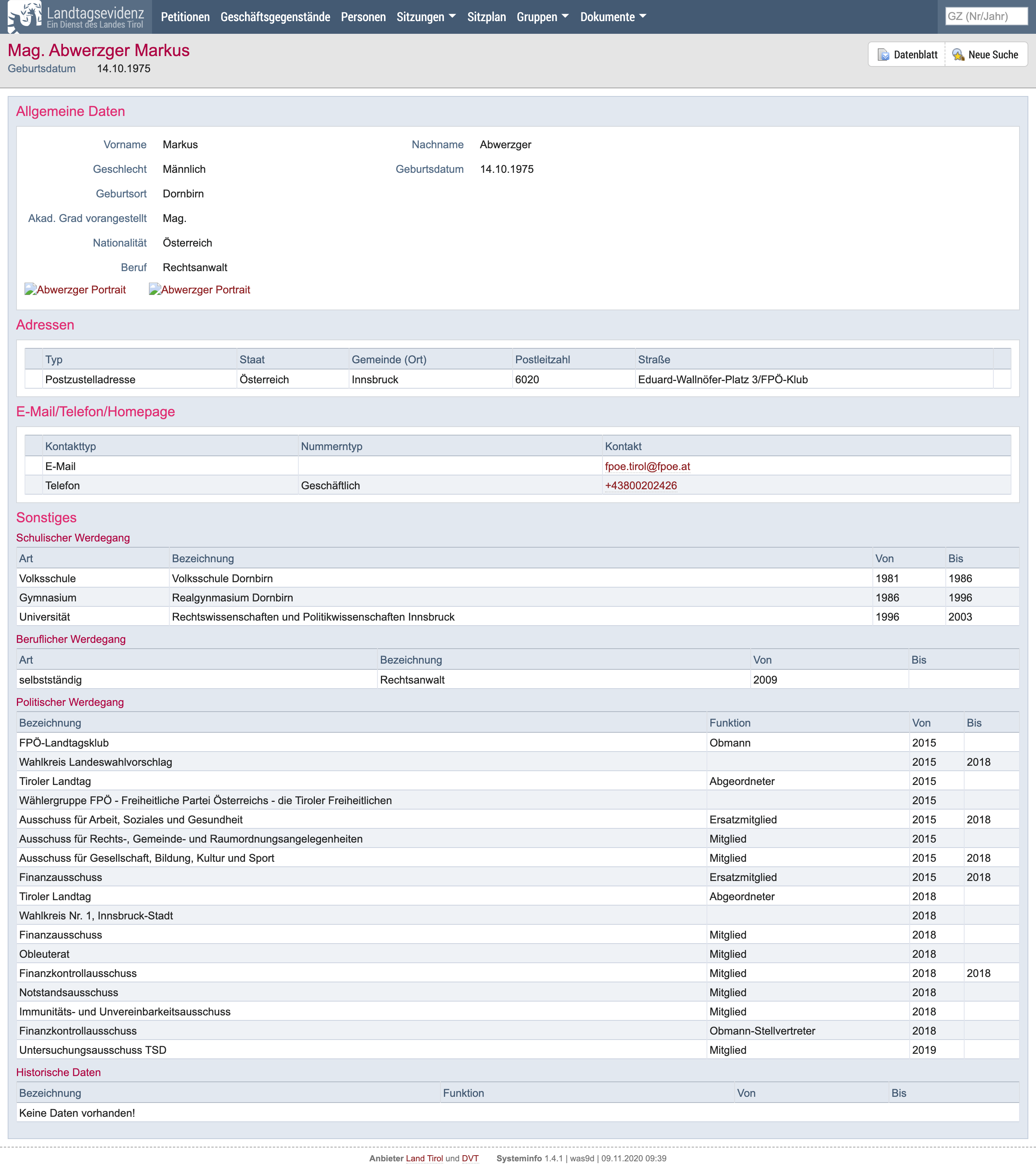Open the first Abwerzger Portrait image
Image resolution: width=1036 pixels, height=1169 pixels.
point(75,290)
